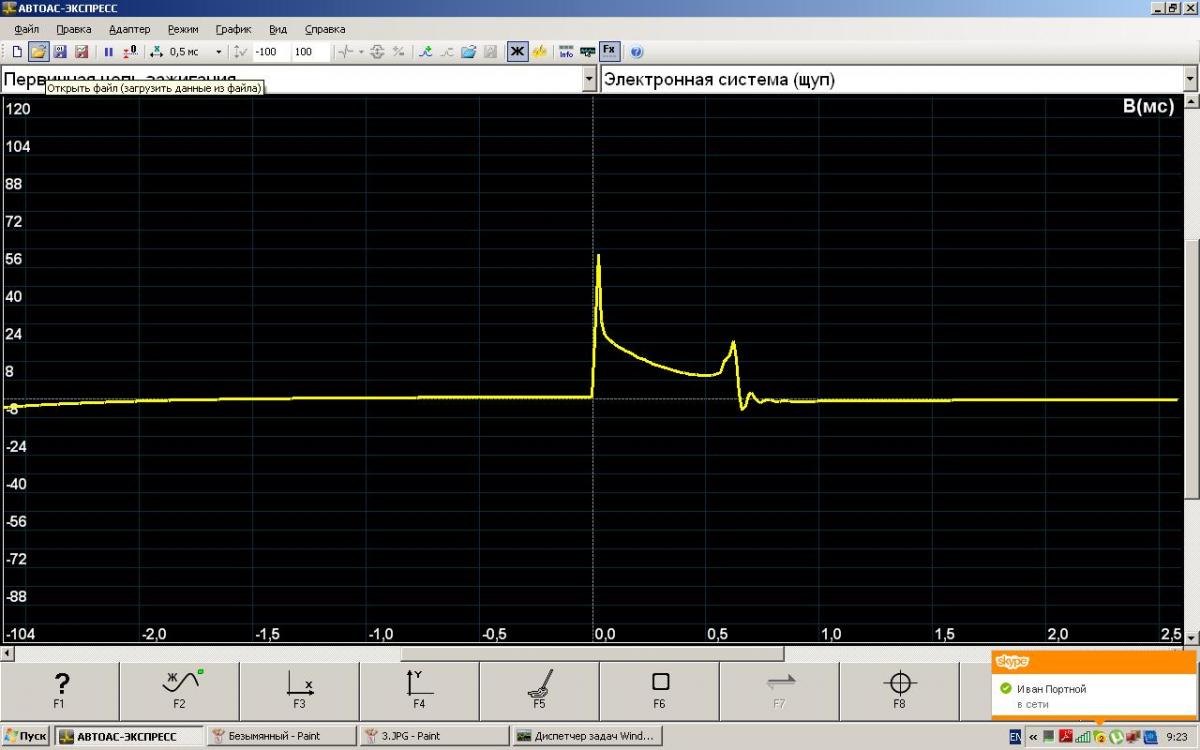
Task: Open the Адаптер menu
Action: 129,29
